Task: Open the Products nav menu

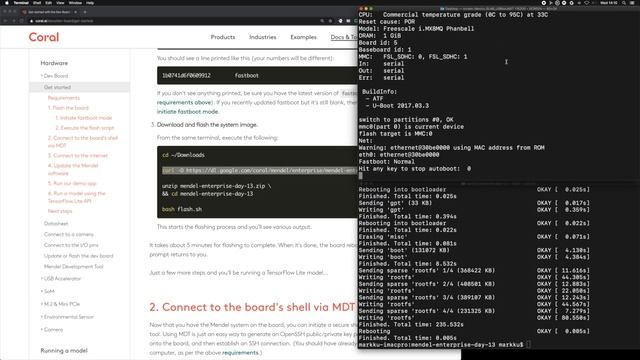Action: pos(223,37)
